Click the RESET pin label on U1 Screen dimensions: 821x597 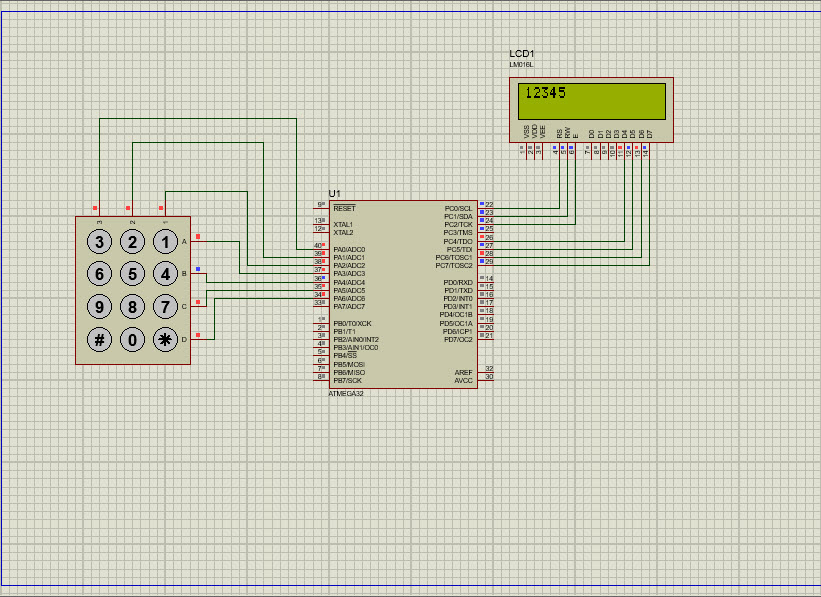(x=344, y=208)
